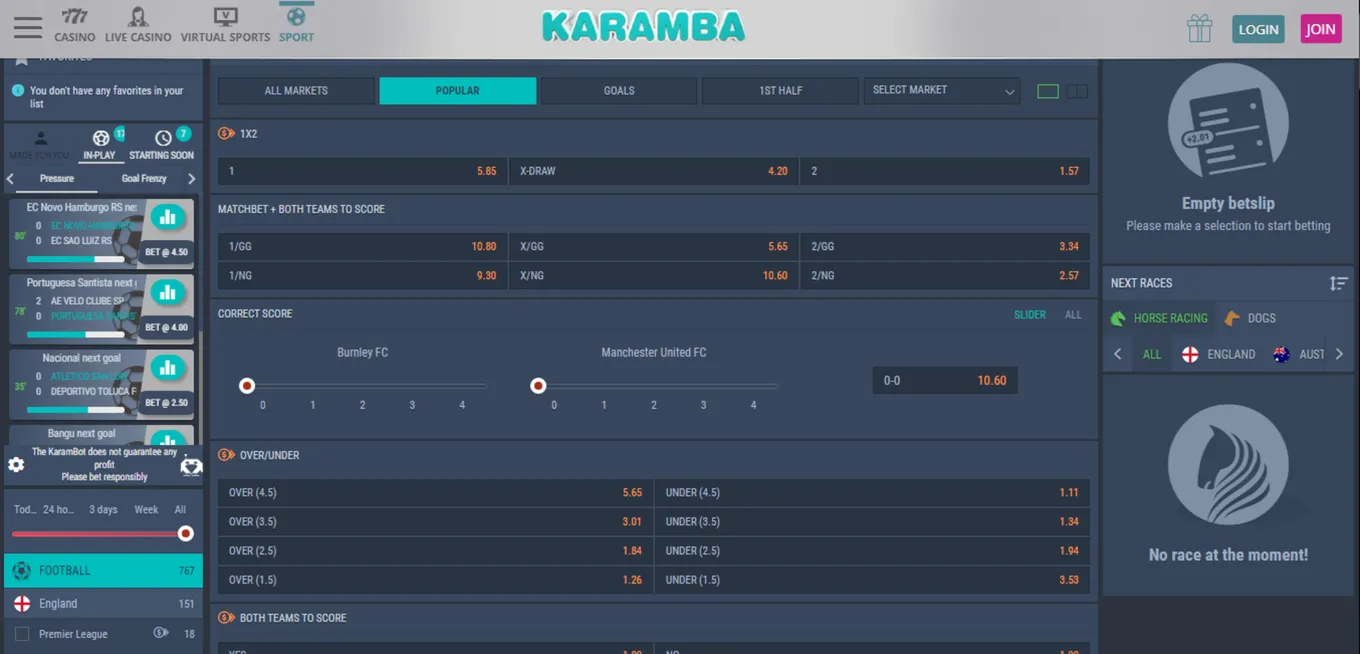
Task: Click the Login button
Action: pos(1258,29)
